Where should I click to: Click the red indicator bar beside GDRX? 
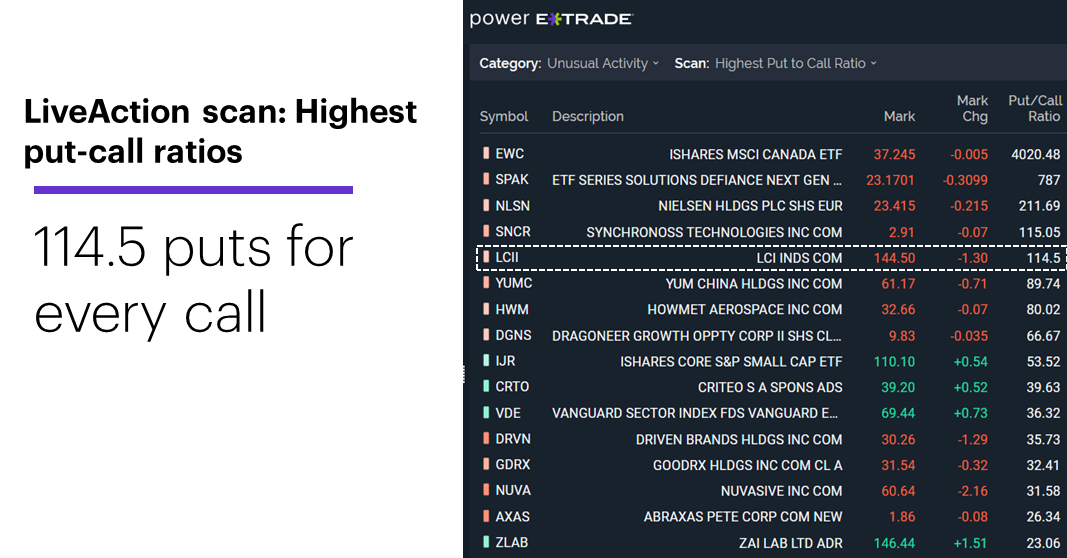point(486,464)
